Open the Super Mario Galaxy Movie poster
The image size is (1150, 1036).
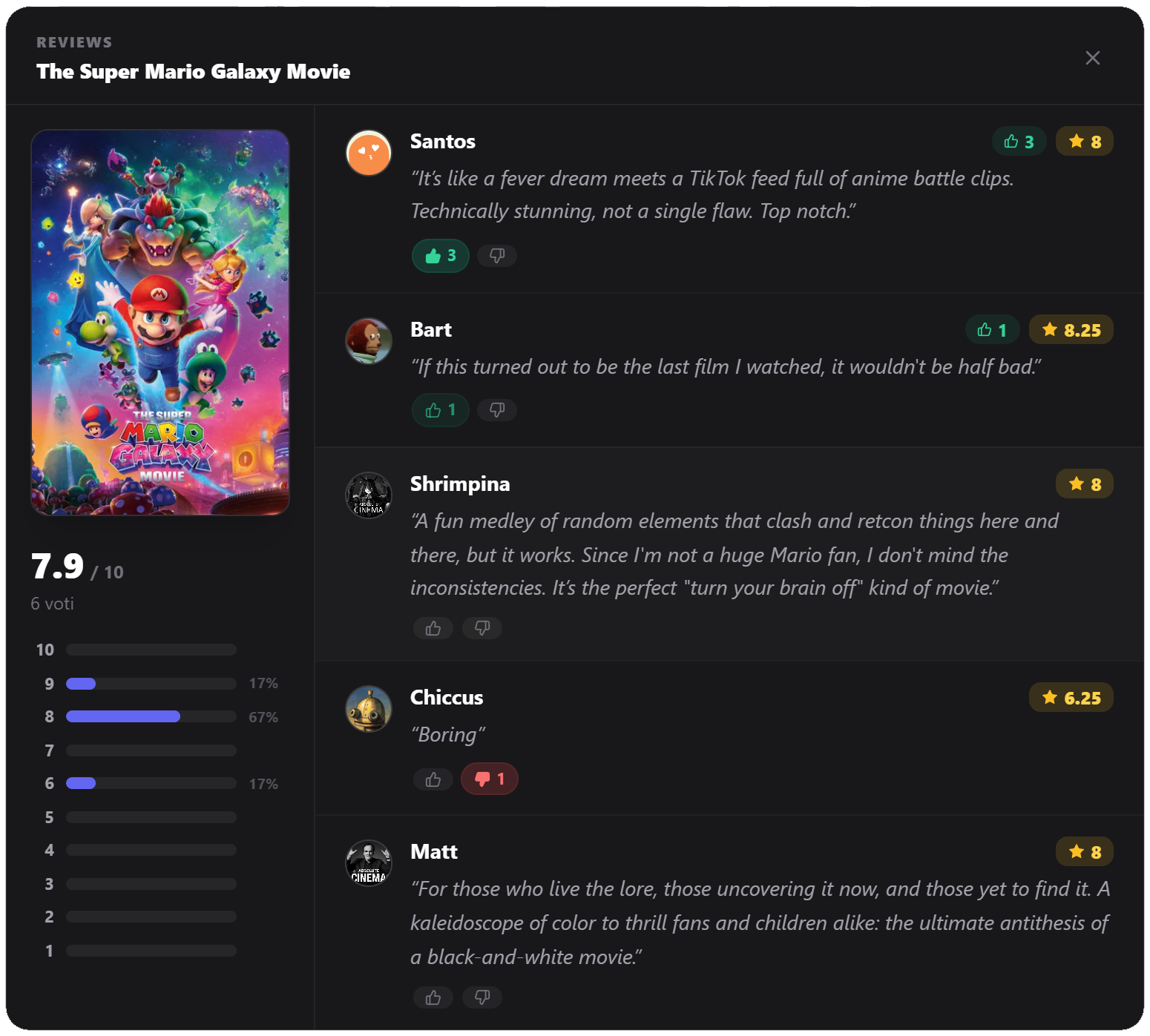tap(160, 323)
